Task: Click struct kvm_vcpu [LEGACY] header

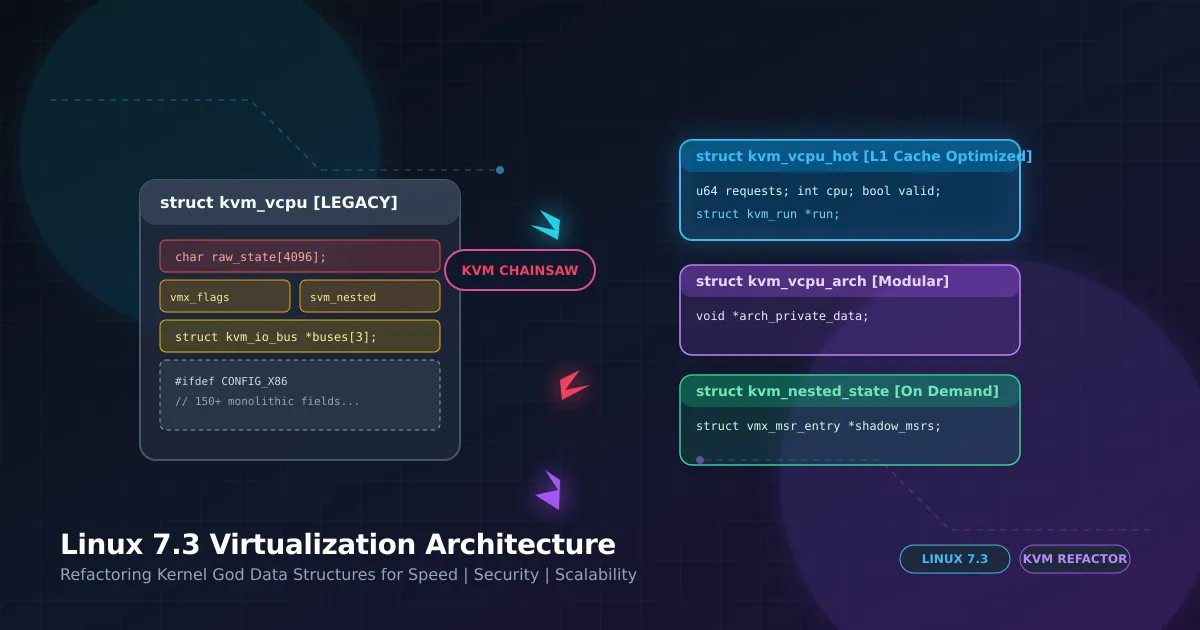Action: (300, 202)
